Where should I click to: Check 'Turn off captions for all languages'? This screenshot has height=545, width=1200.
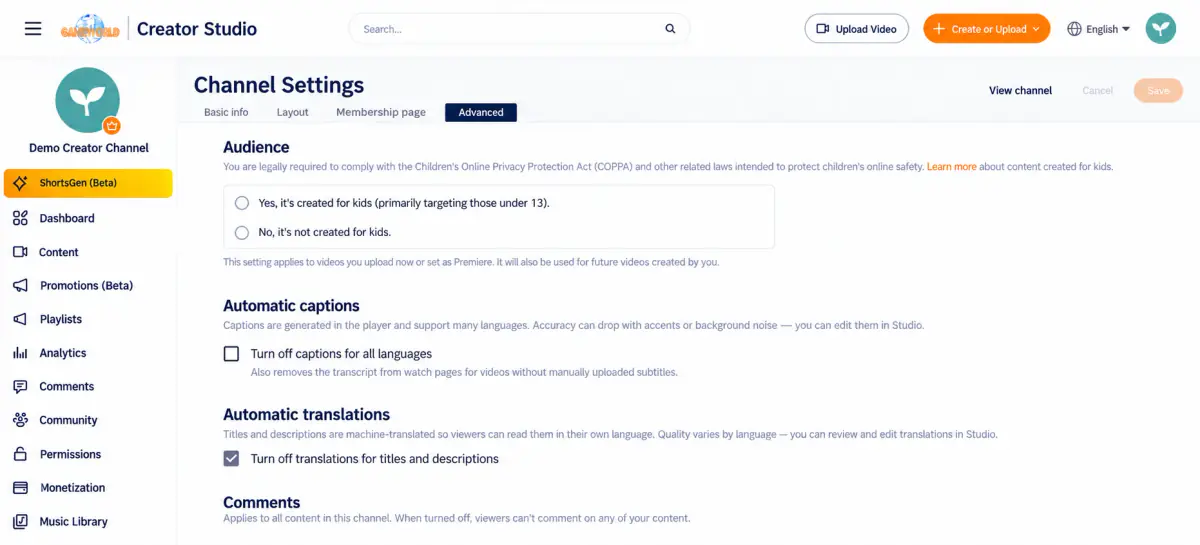coord(232,354)
